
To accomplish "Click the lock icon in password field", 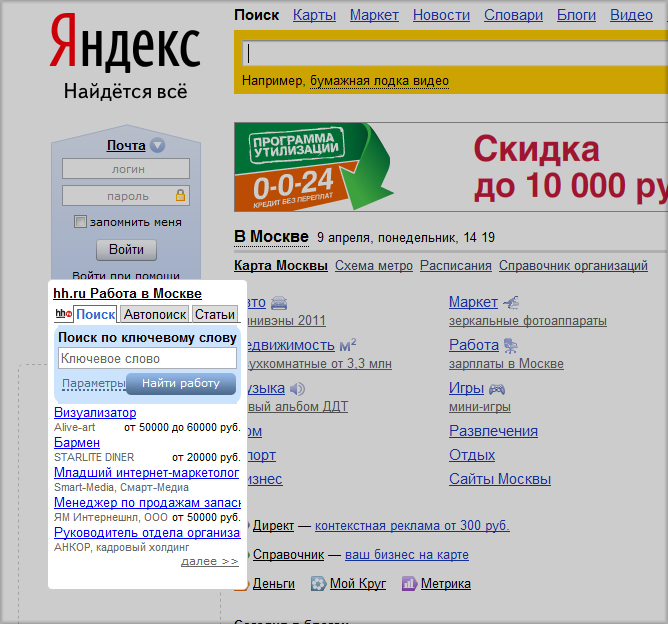I will click(x=181, y=196).
